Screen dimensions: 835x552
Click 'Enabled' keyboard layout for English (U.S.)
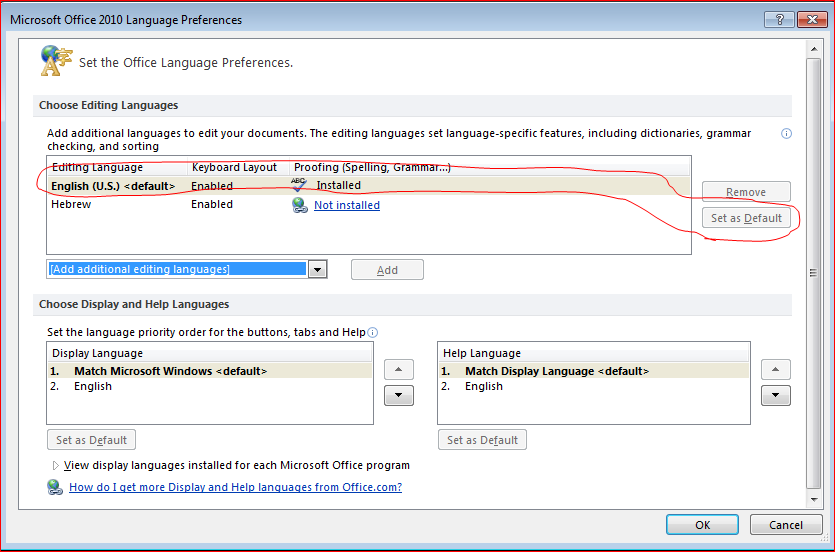coord(212,186)
